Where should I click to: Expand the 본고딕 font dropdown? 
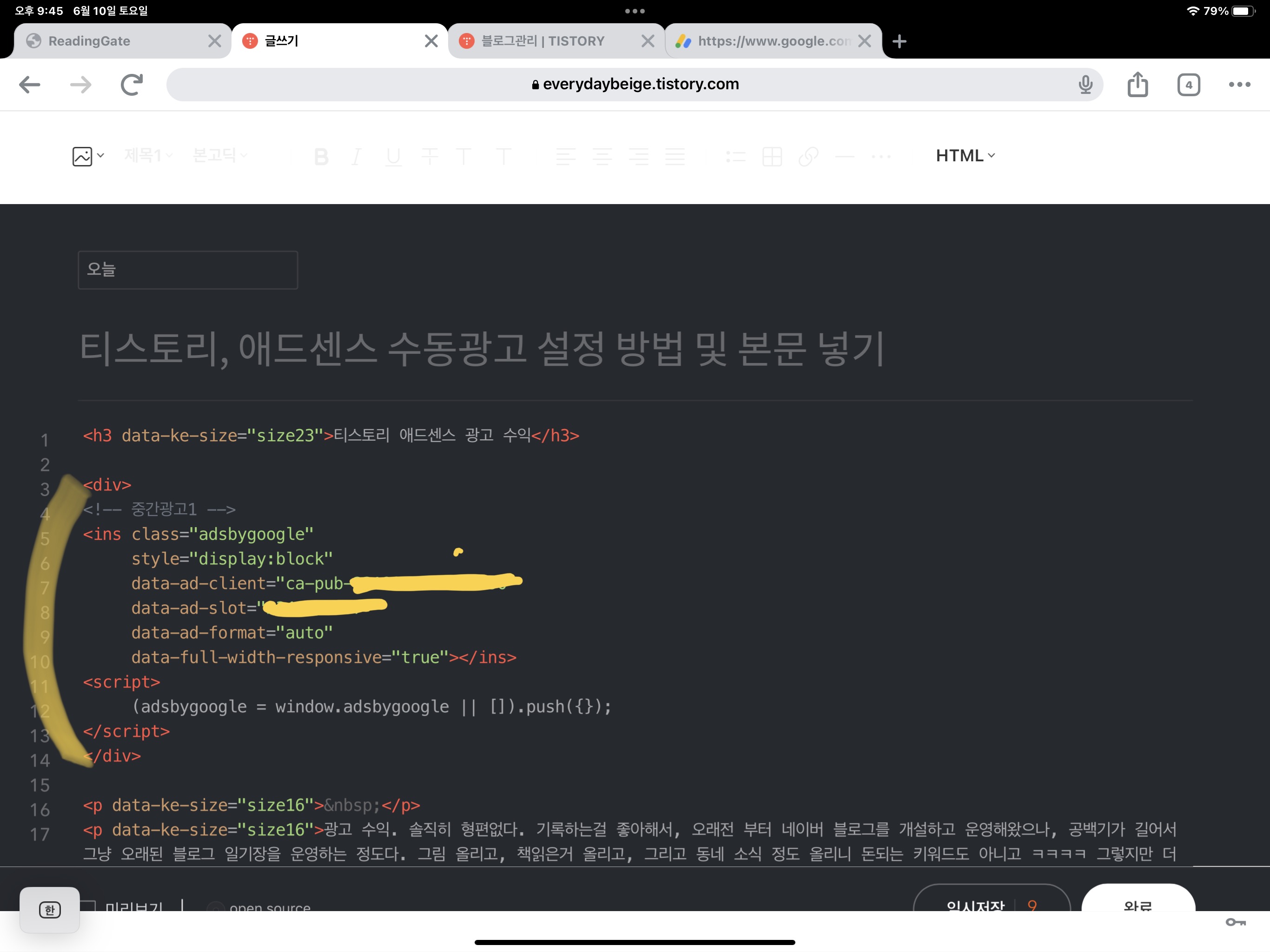click(219, 155)
